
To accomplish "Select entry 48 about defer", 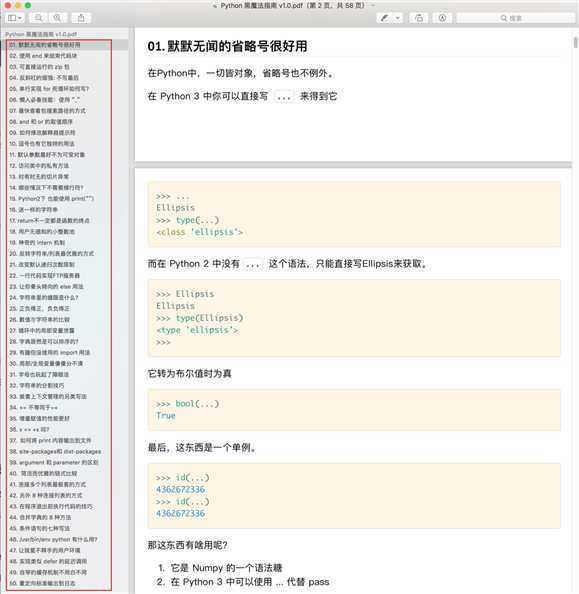I will (48, 561).
